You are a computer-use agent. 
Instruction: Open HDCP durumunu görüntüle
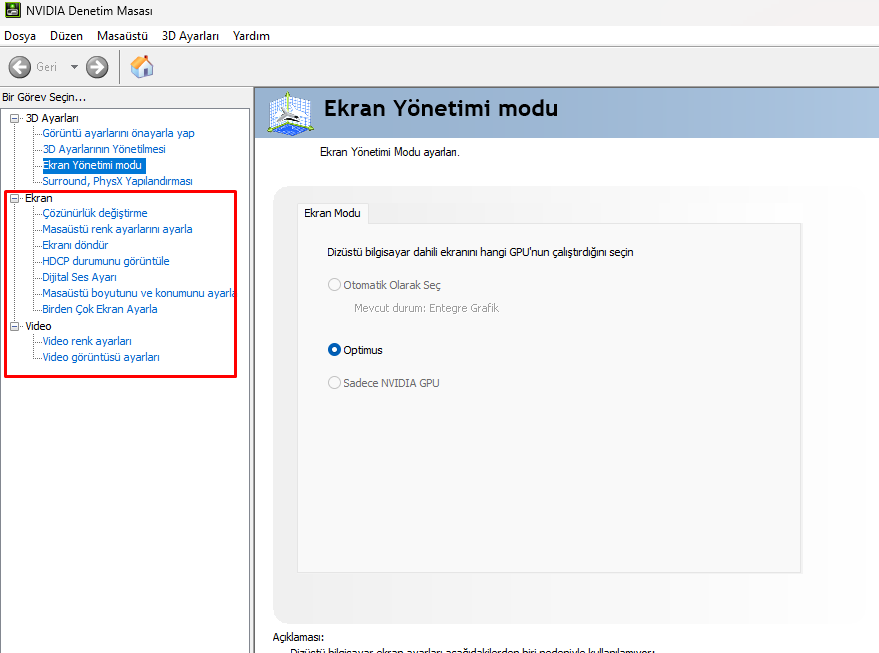105,261
